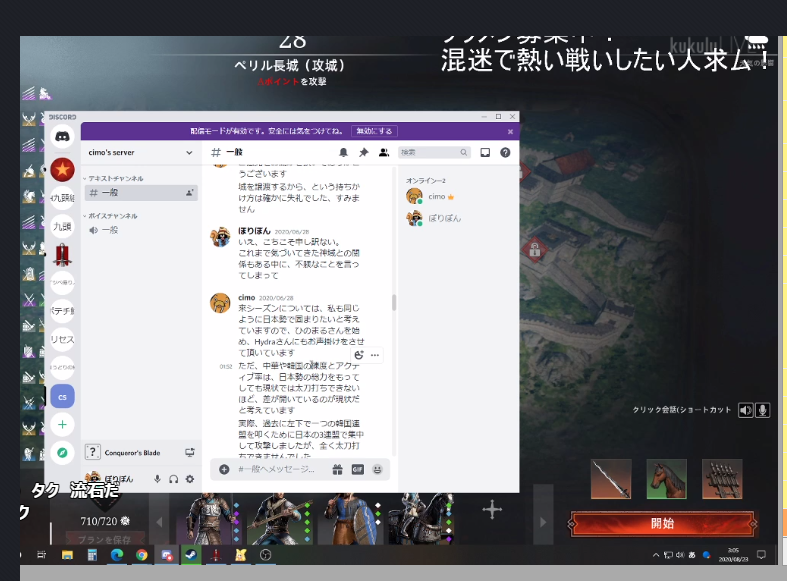The image size is (787, 581).
Task: Open Discord inbox icon
Action: (485, 153)
